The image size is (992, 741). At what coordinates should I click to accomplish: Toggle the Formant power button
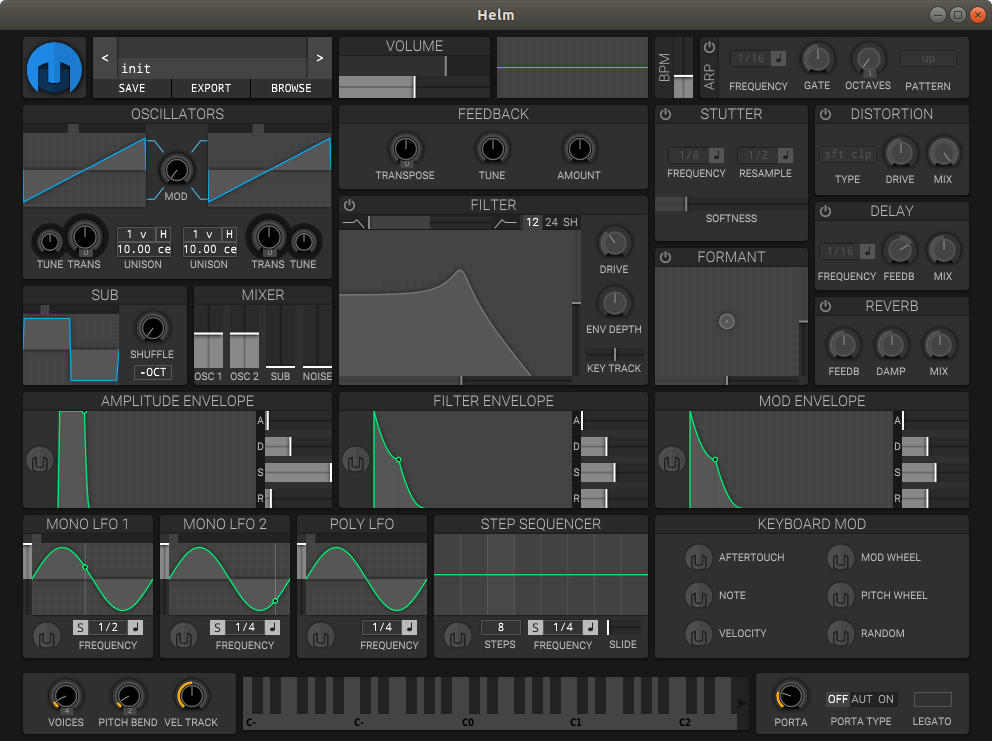(x=666, y=258)
